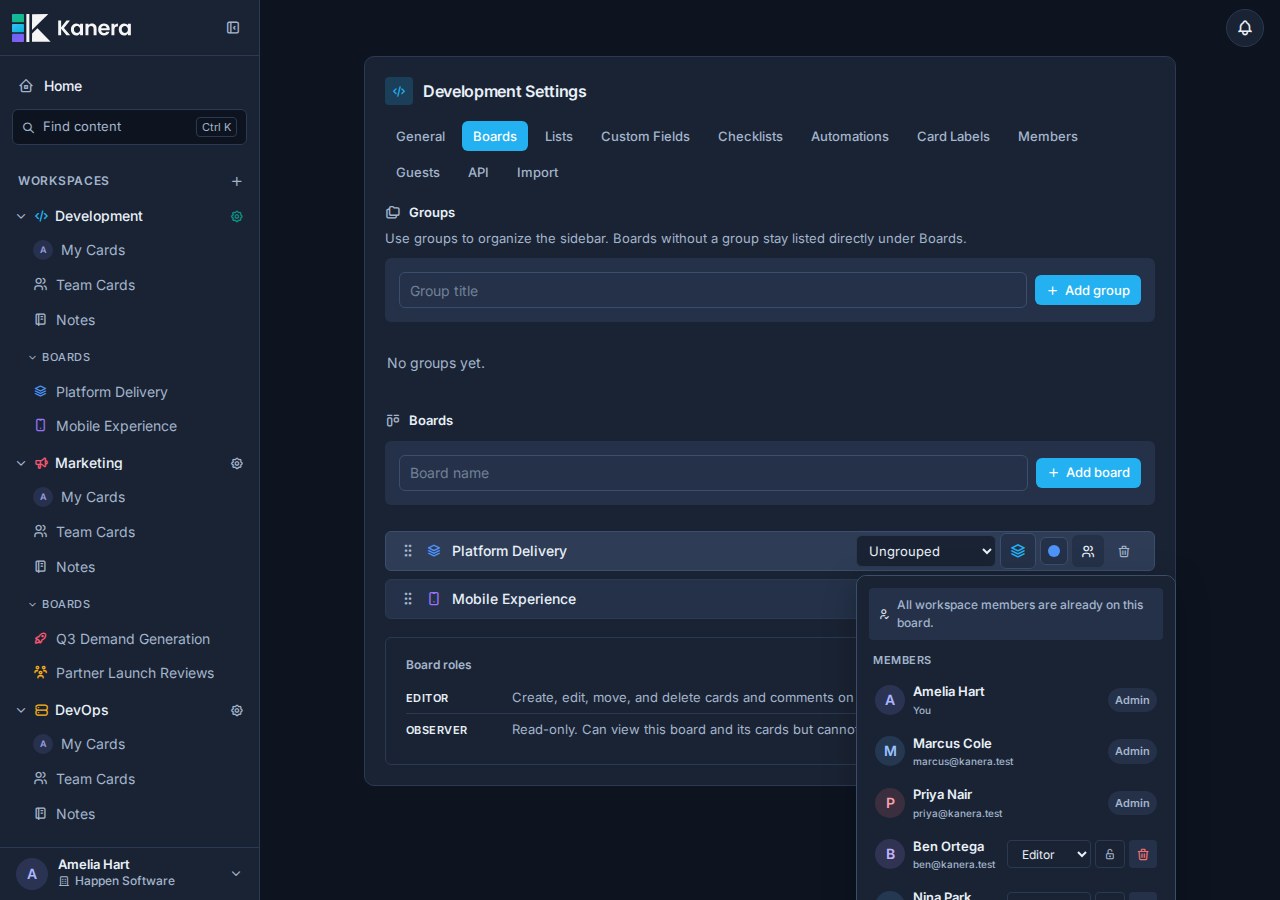The width and height of the screenshot is (1280, 900).
Task: Pick Platform Delivery board color
Action: (x=1054, y=551)
